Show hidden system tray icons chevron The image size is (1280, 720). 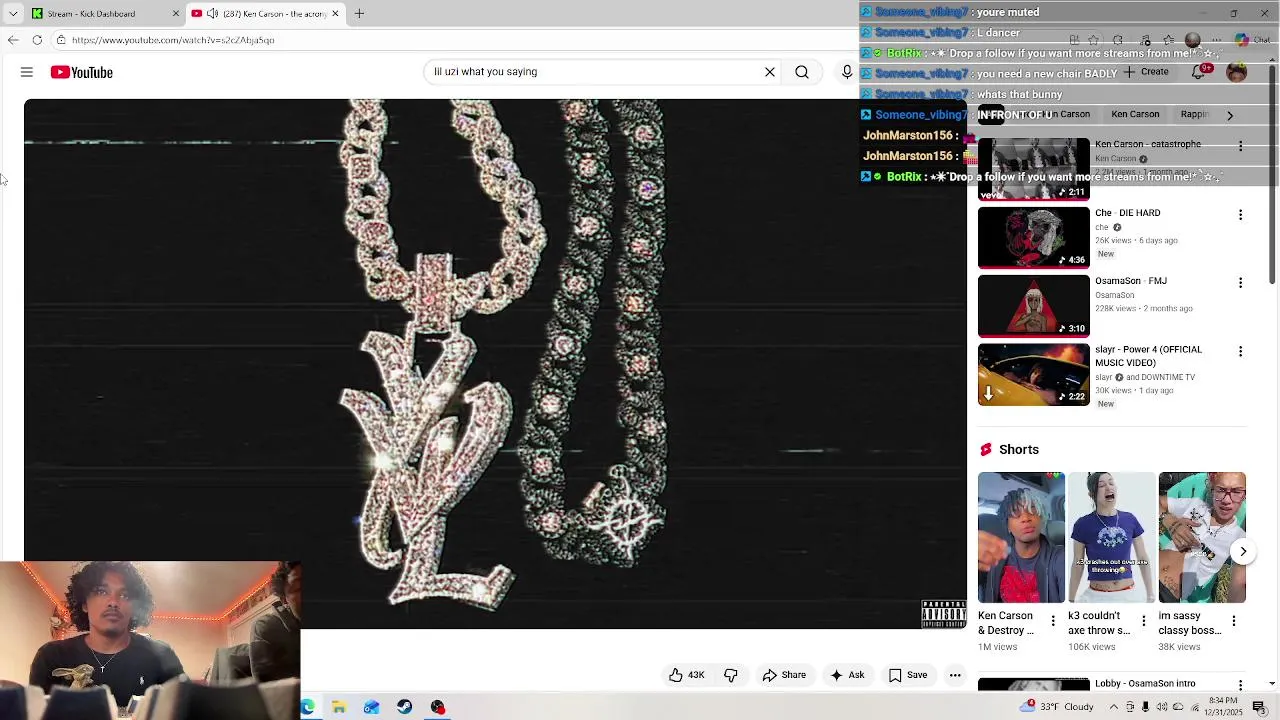[1113, 707]
